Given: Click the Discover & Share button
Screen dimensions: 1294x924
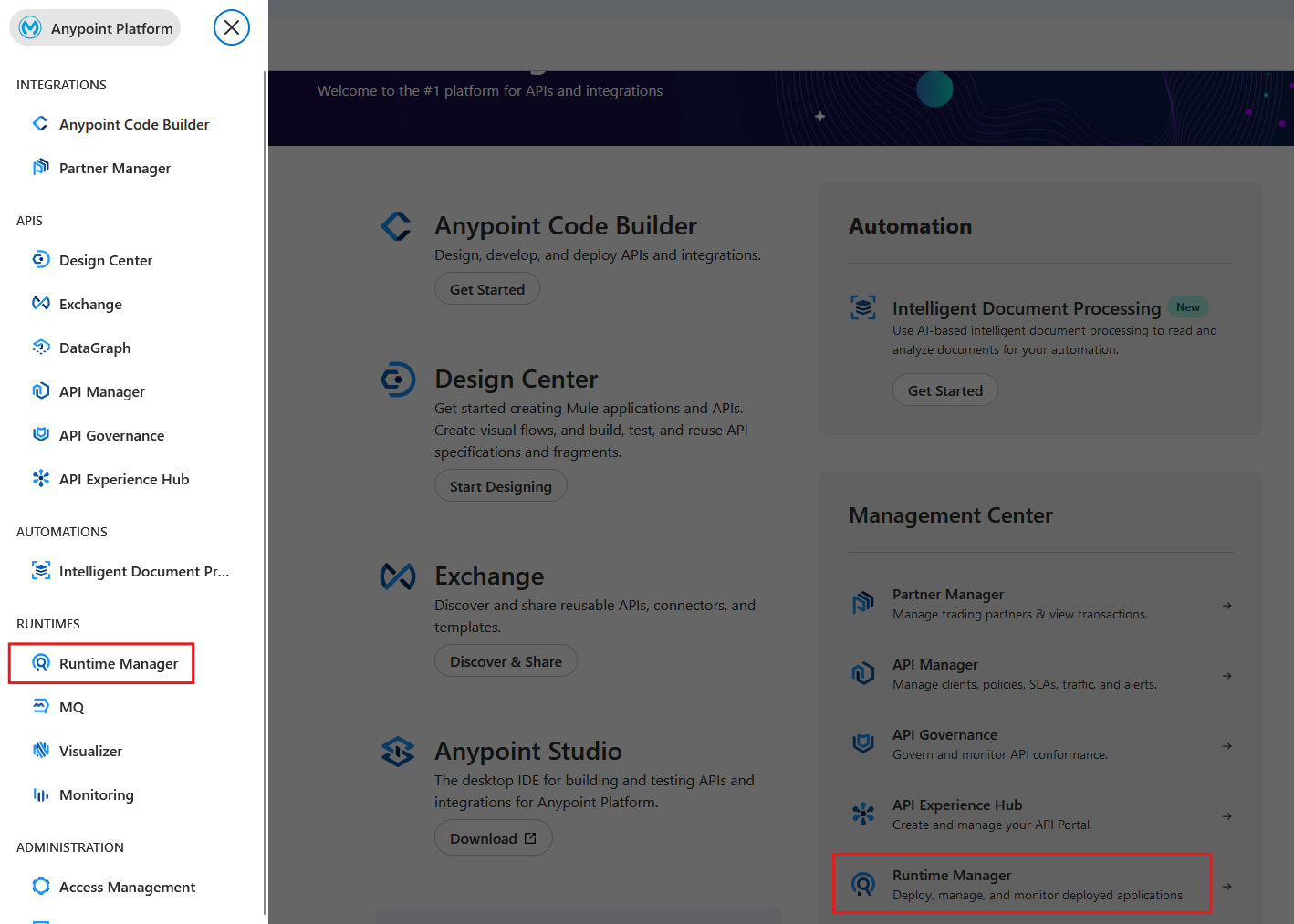Looking at the screenshot, I should tap(506, 661).
